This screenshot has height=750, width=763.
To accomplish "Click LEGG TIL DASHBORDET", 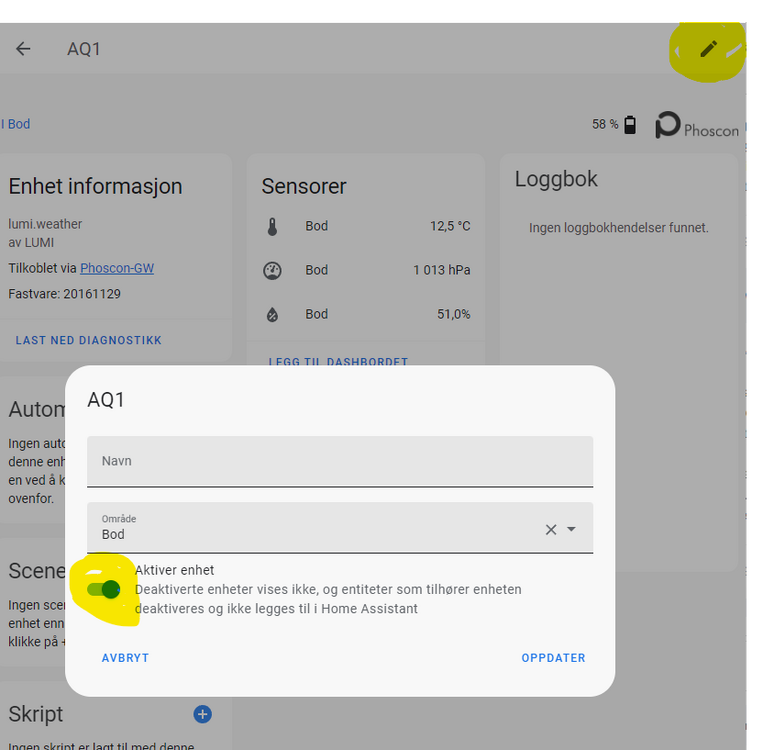I will click(x=338, y=361).
